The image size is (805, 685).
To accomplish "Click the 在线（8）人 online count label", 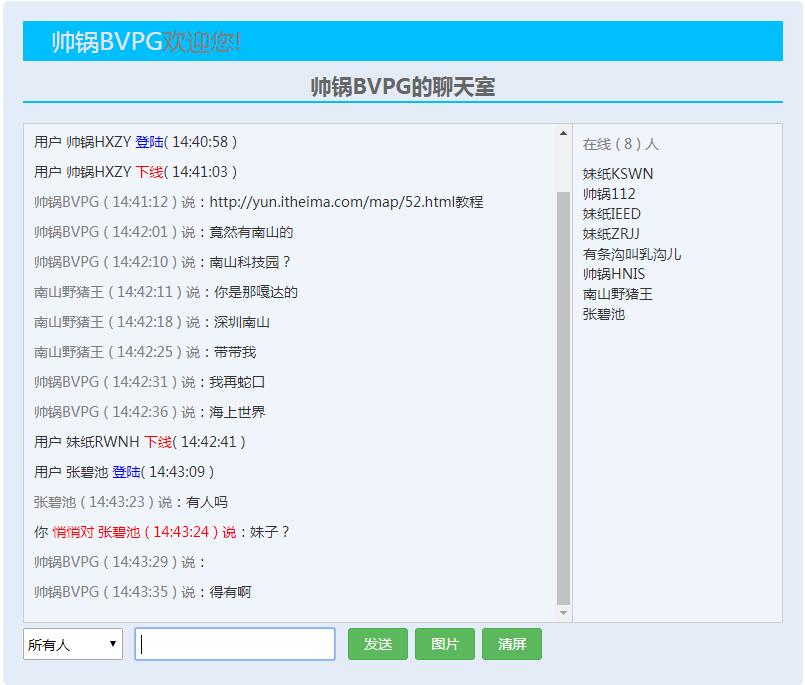I will coord(620,144).
